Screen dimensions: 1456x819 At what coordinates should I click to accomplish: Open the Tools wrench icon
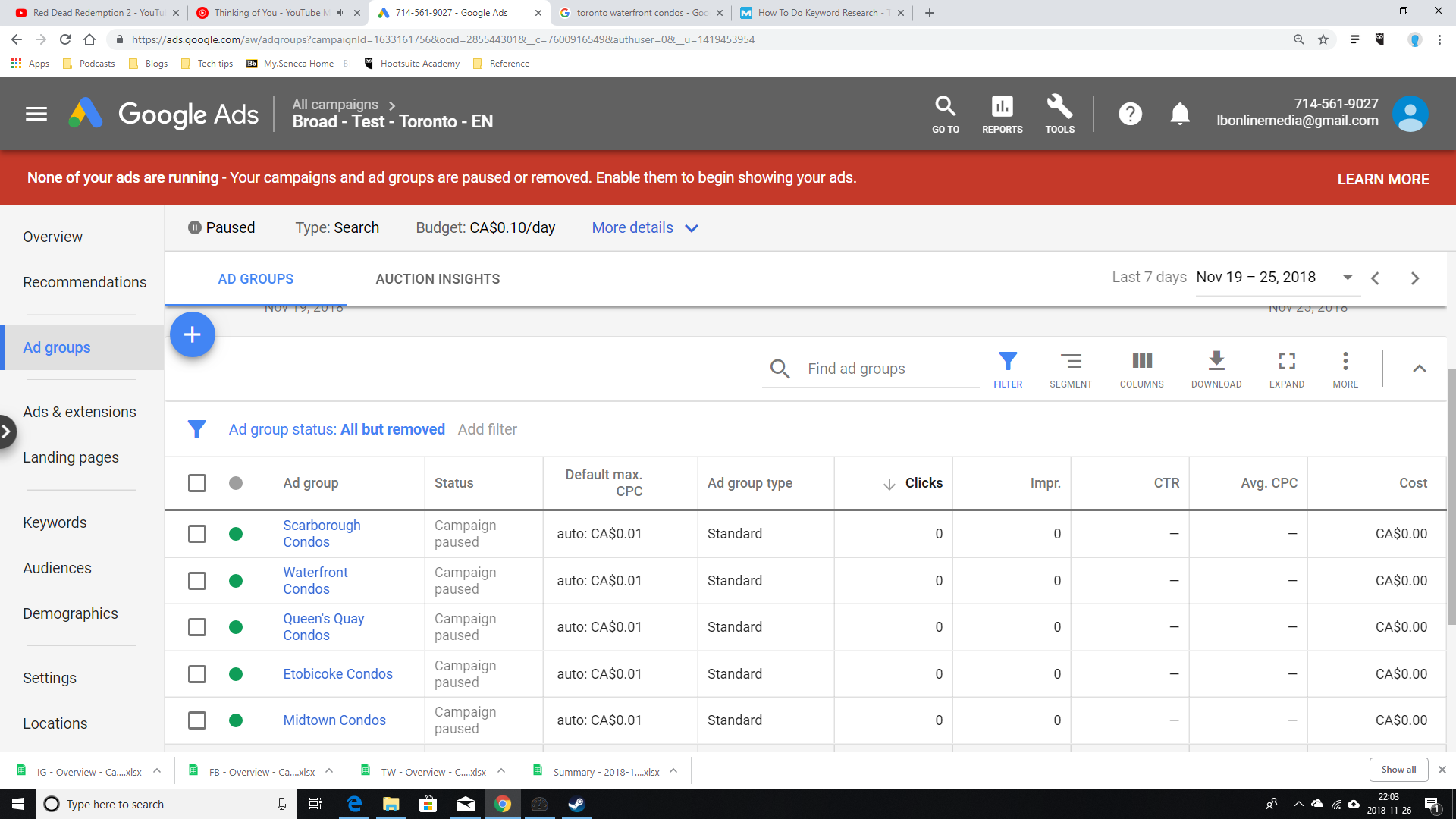pyautogui.click(x=1059, y=114)
